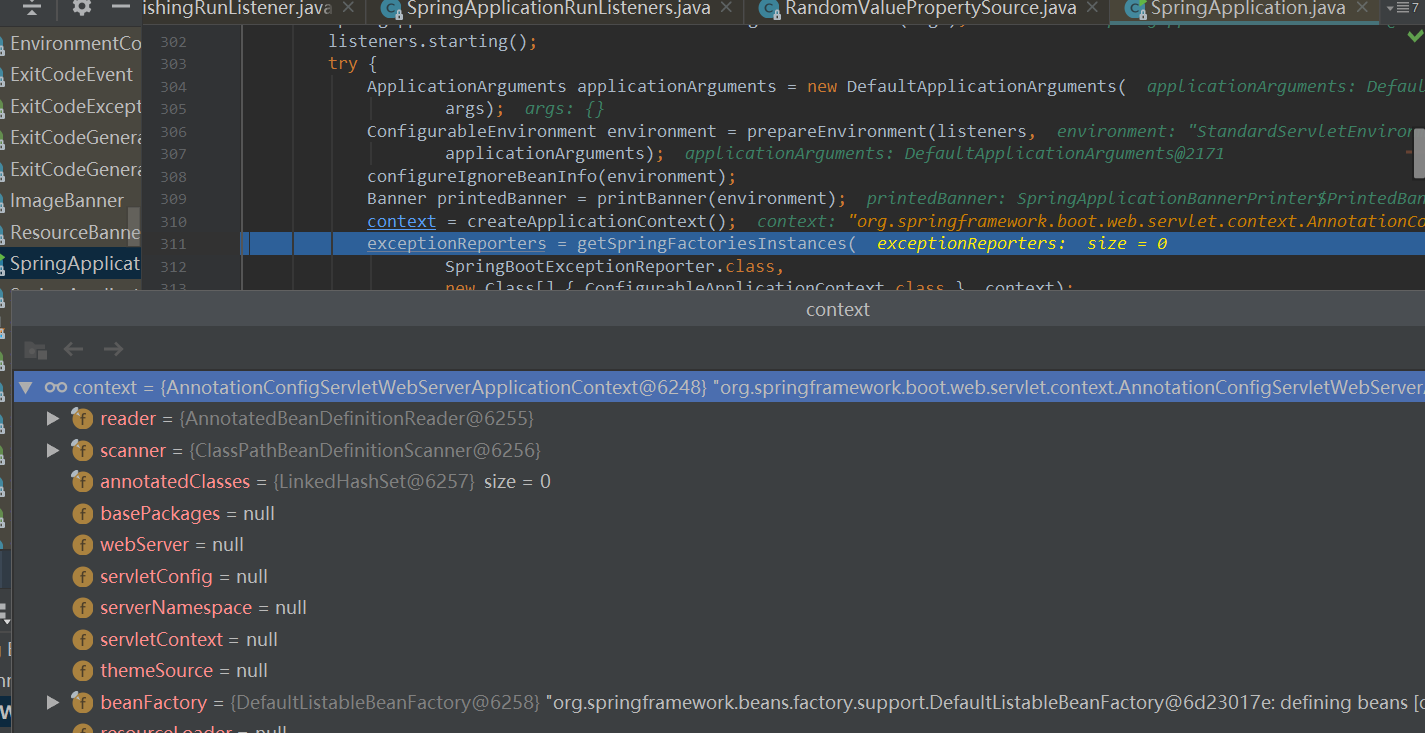Select the servletContext = null row
The width and height of the screenshot is (1425, 733).
719,640
